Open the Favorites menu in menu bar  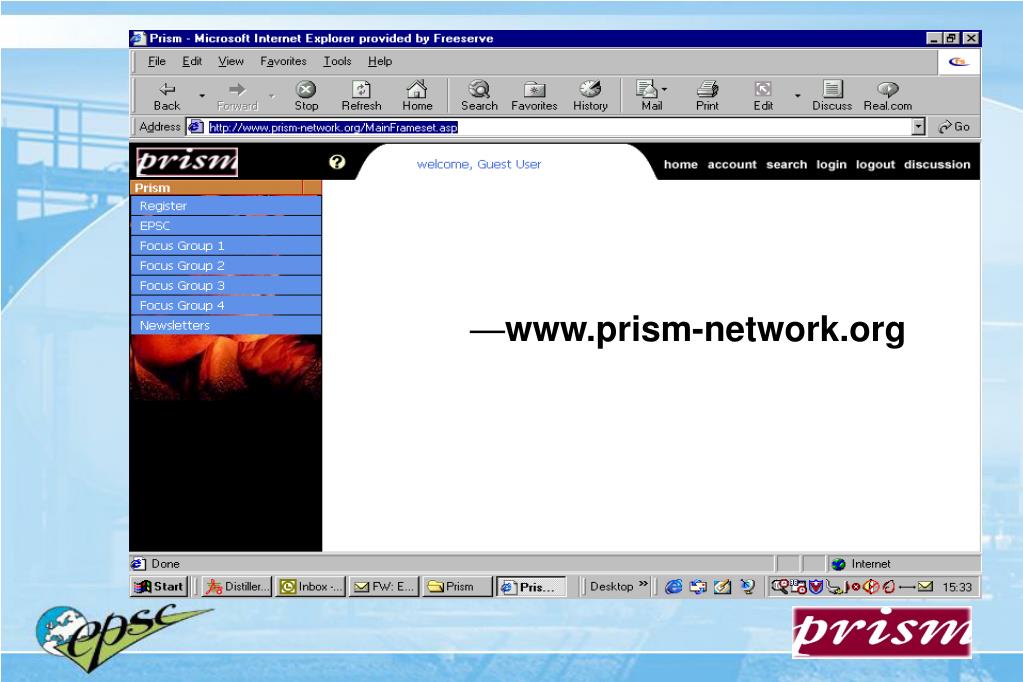tap(283, 61)
